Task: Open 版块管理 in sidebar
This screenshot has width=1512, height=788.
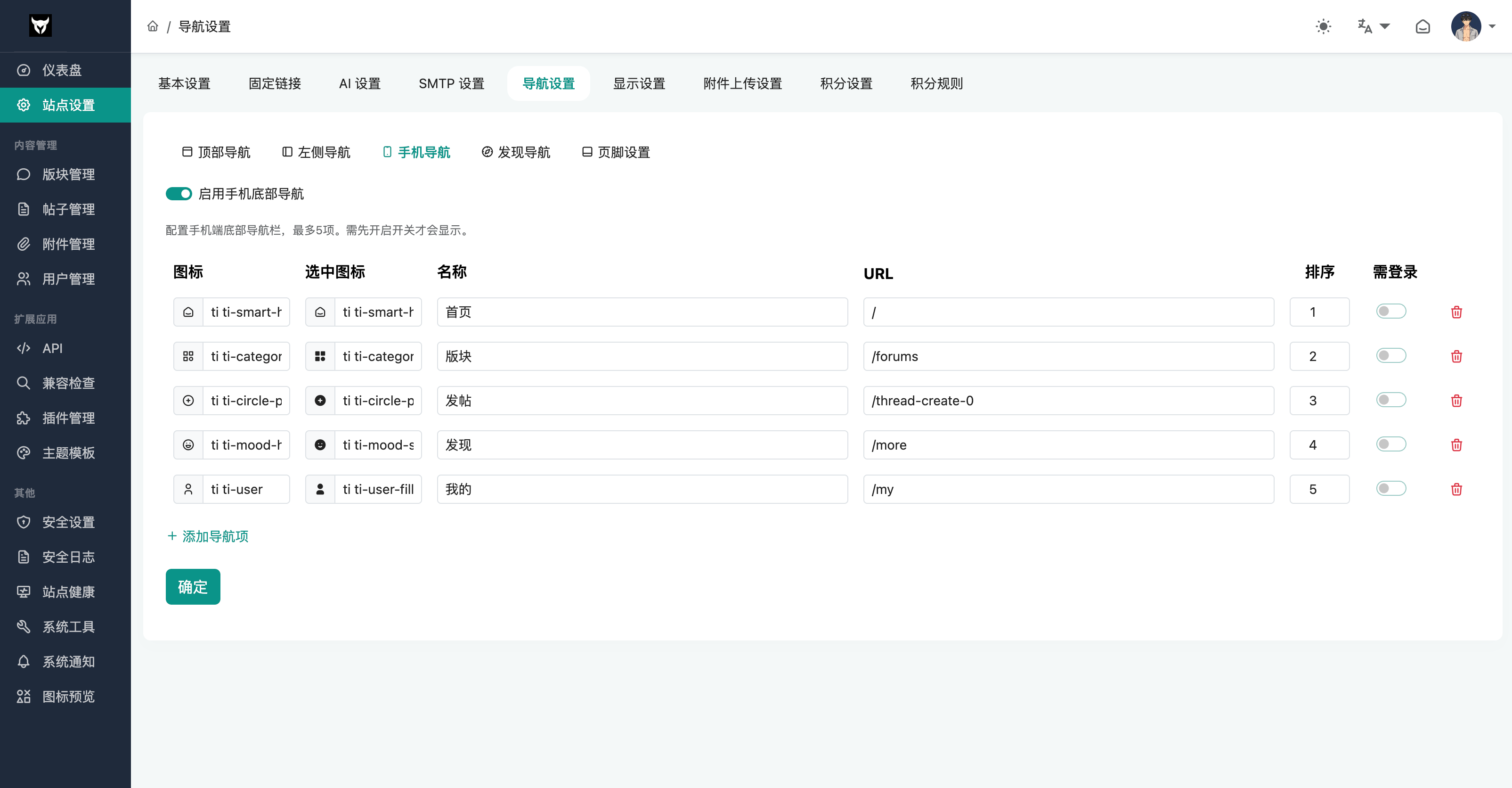Action: pyautogui.click(x=65, y=174)
